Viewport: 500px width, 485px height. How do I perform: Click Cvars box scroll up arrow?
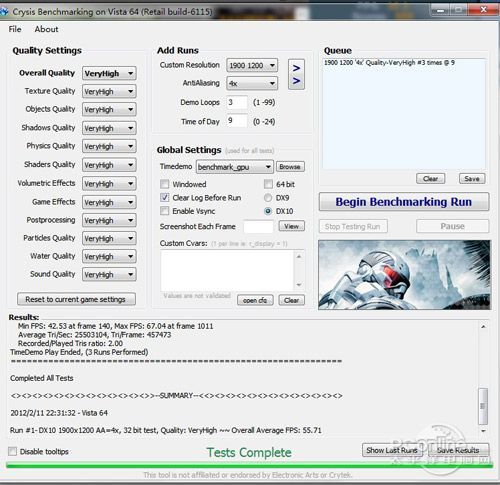299,256
